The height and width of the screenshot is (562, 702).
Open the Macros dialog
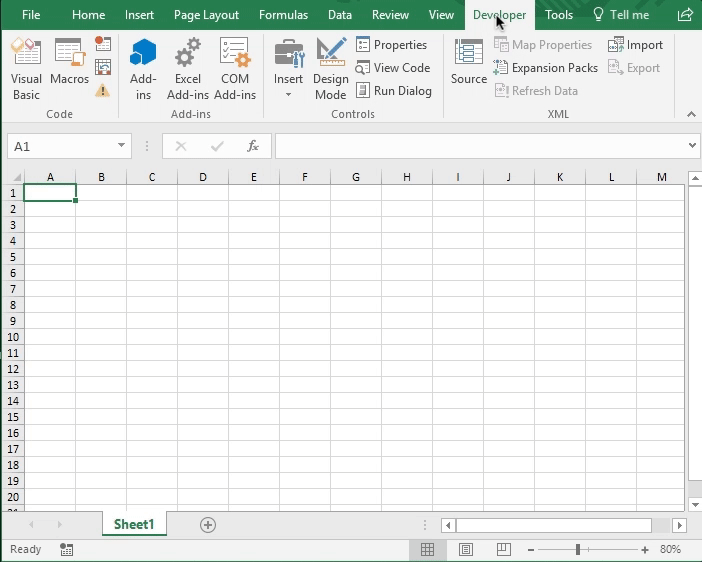click(69, 61)
